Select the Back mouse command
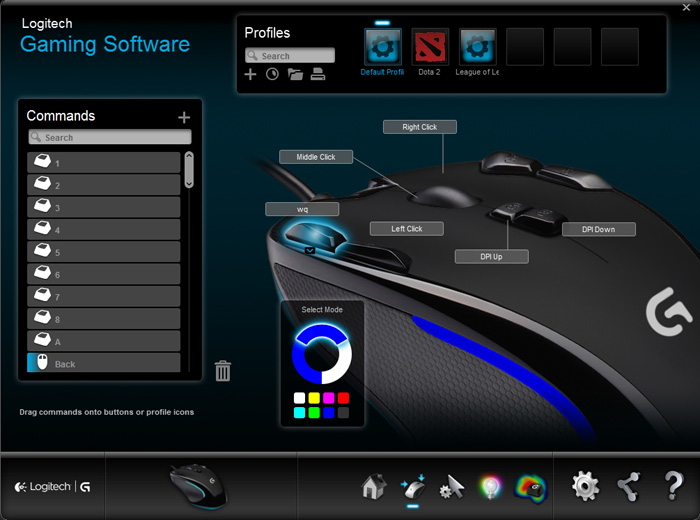This screenshot has width=700, height=520. pos(104,363)
